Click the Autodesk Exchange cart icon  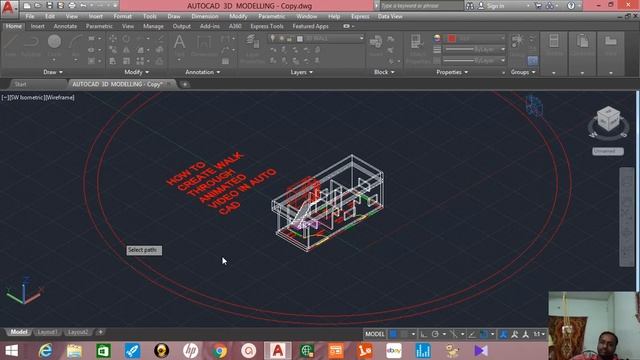[x=538, y=5]
